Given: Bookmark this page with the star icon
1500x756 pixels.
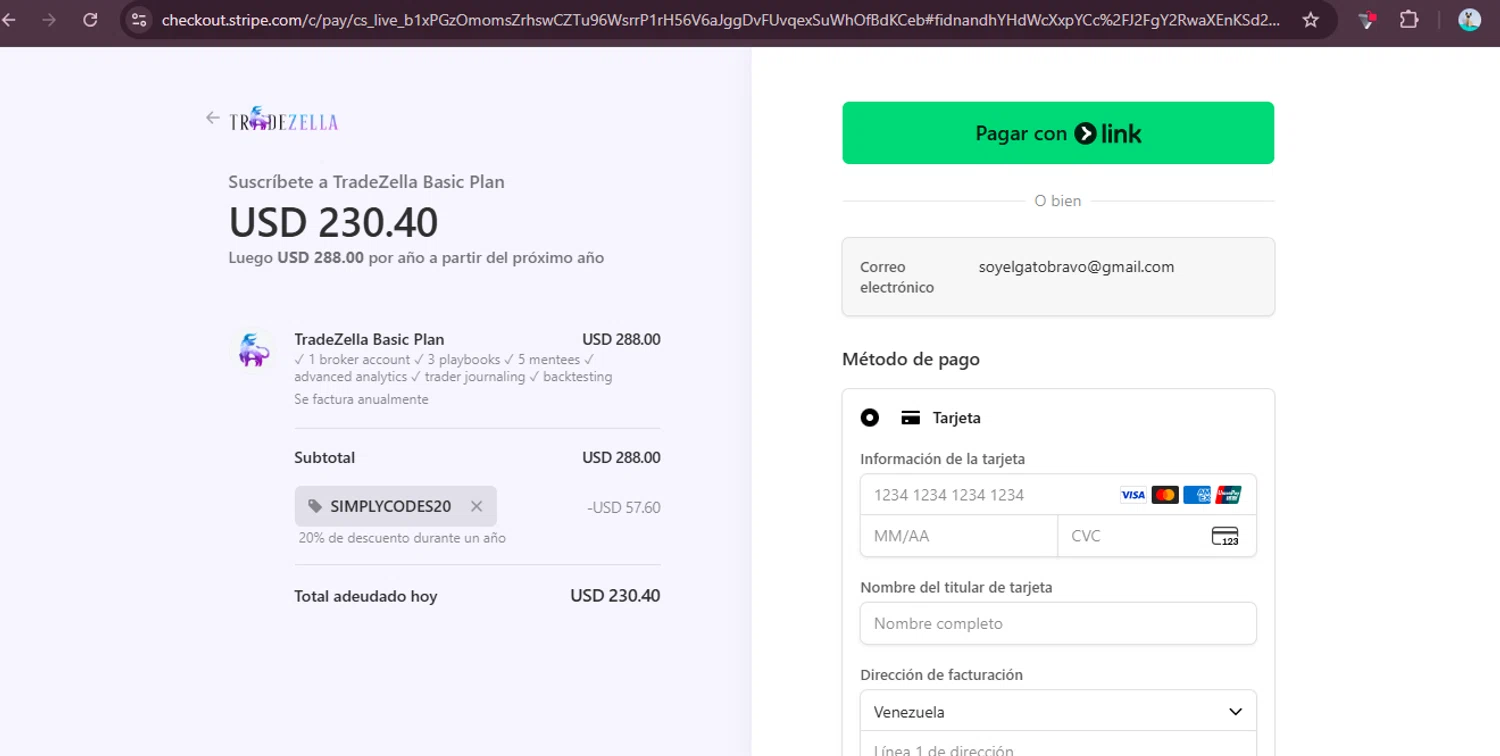Looking at the screenshot, I should tap(1311, 19).
